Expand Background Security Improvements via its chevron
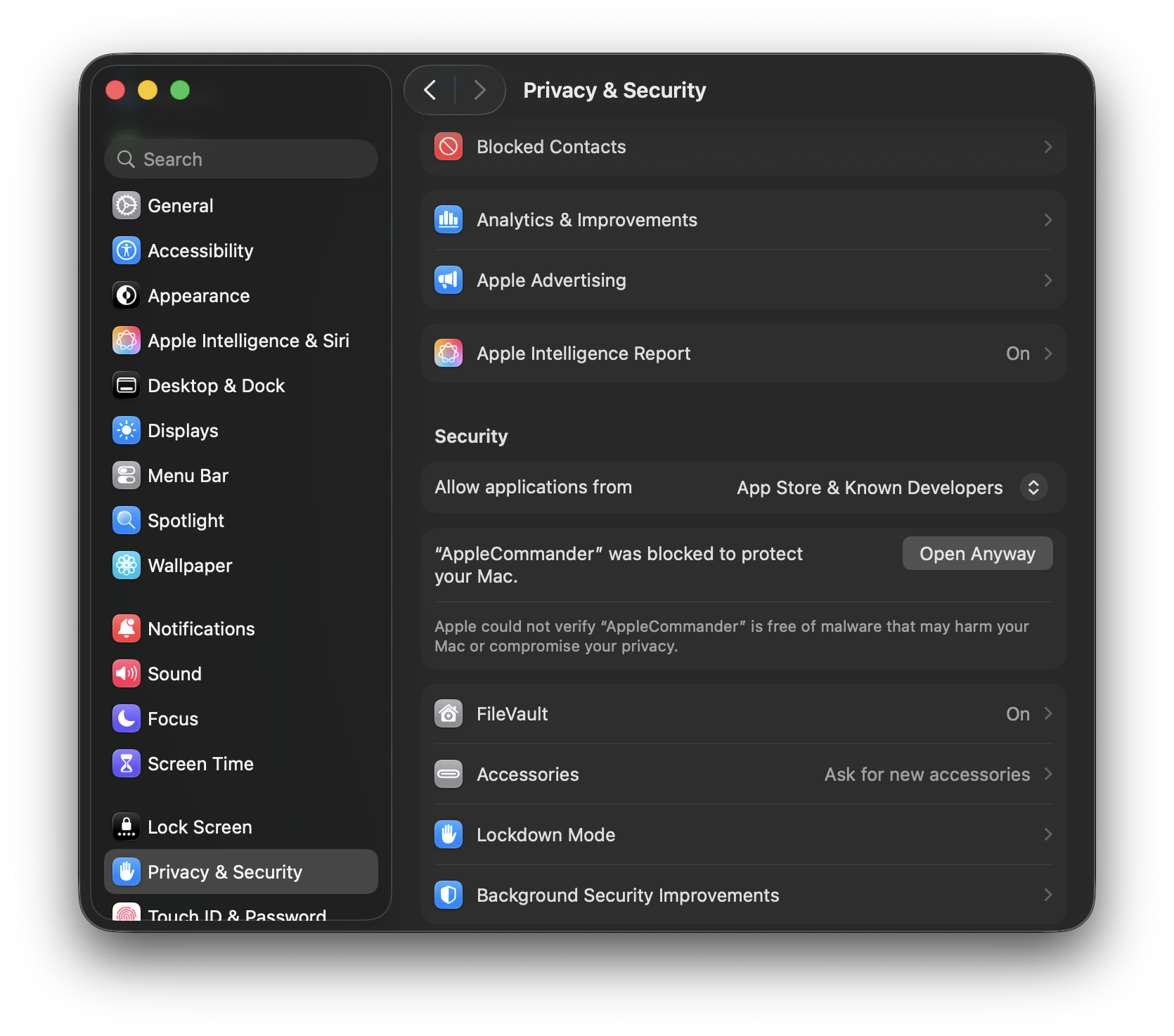 coord(1047,895)
